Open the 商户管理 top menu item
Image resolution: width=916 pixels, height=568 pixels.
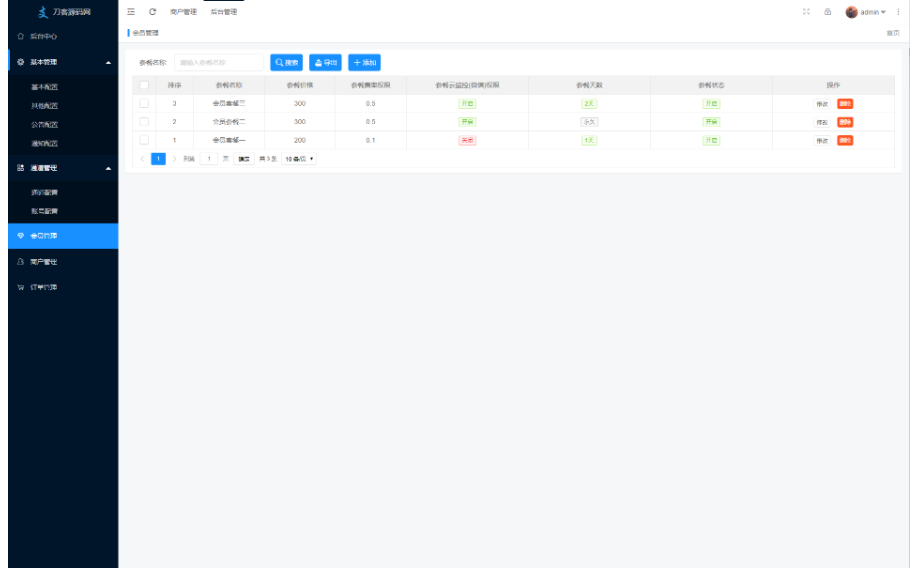[183, 12]
